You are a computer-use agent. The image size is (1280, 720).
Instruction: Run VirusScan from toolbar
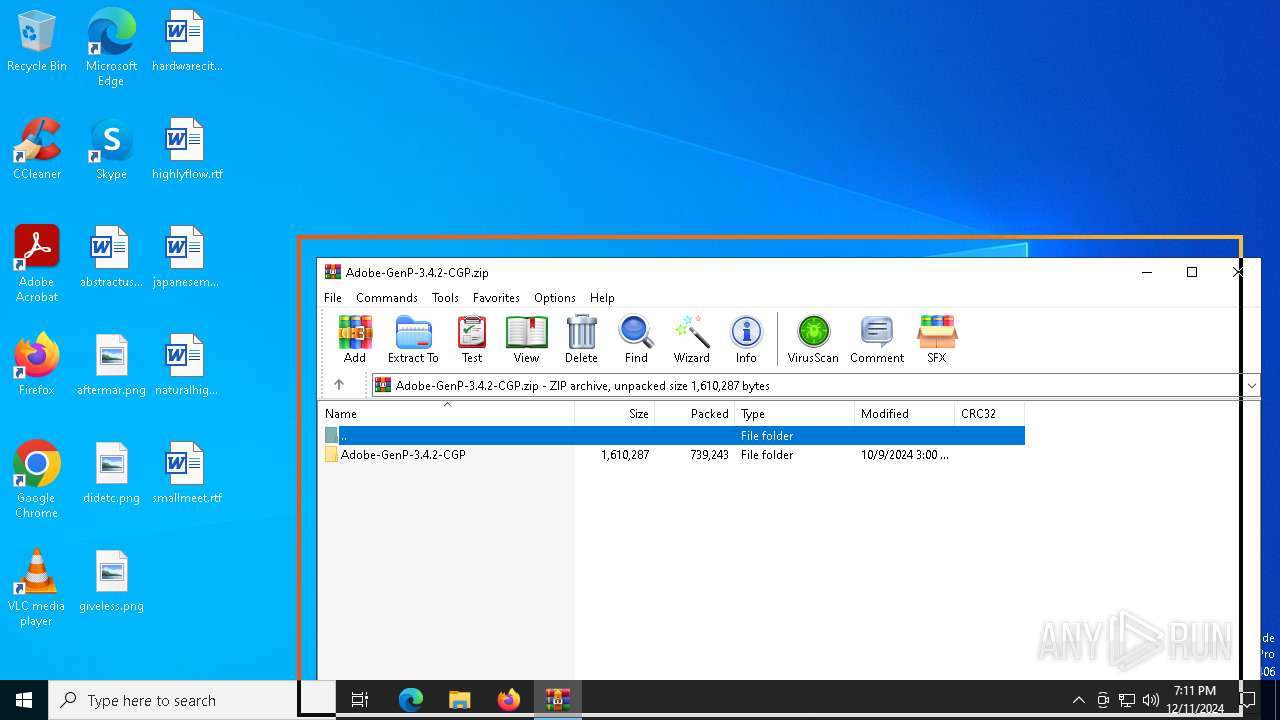[x=813, y=339]
